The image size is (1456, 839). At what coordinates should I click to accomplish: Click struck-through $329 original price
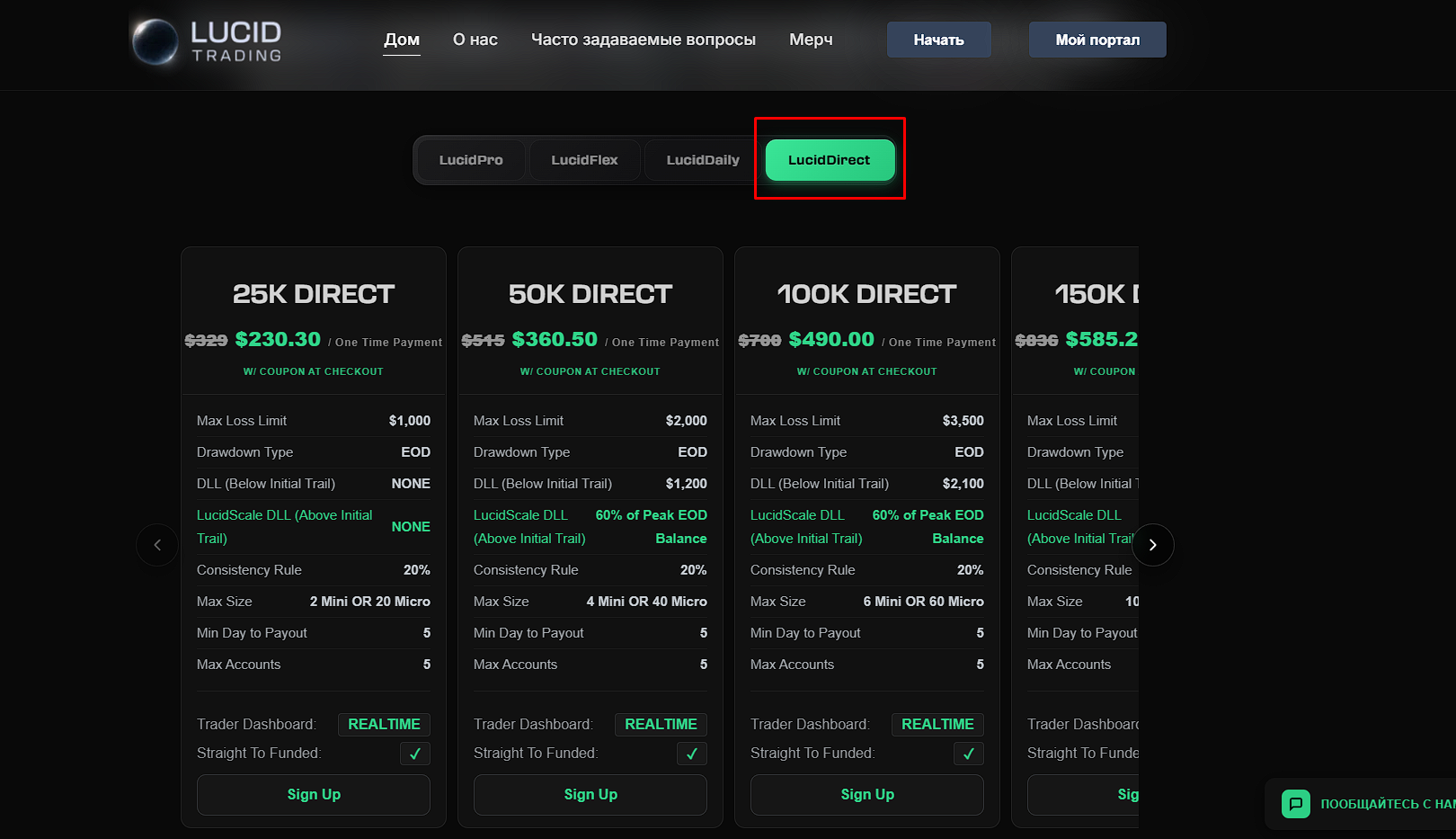point(207,341)
